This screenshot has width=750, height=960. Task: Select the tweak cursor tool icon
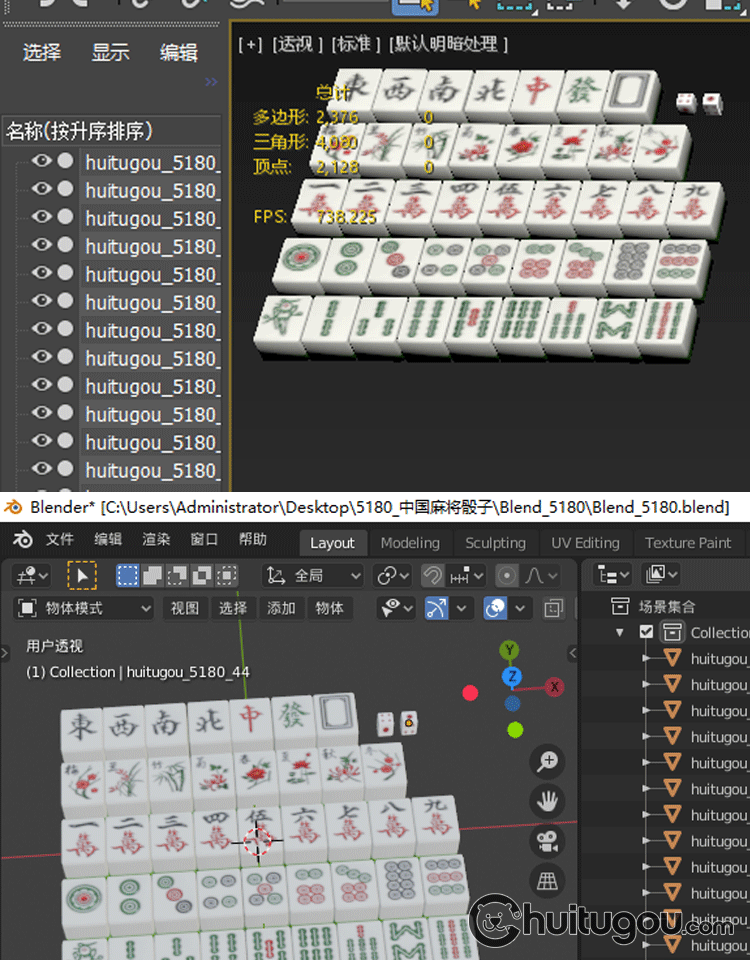(x=81, y=575)
